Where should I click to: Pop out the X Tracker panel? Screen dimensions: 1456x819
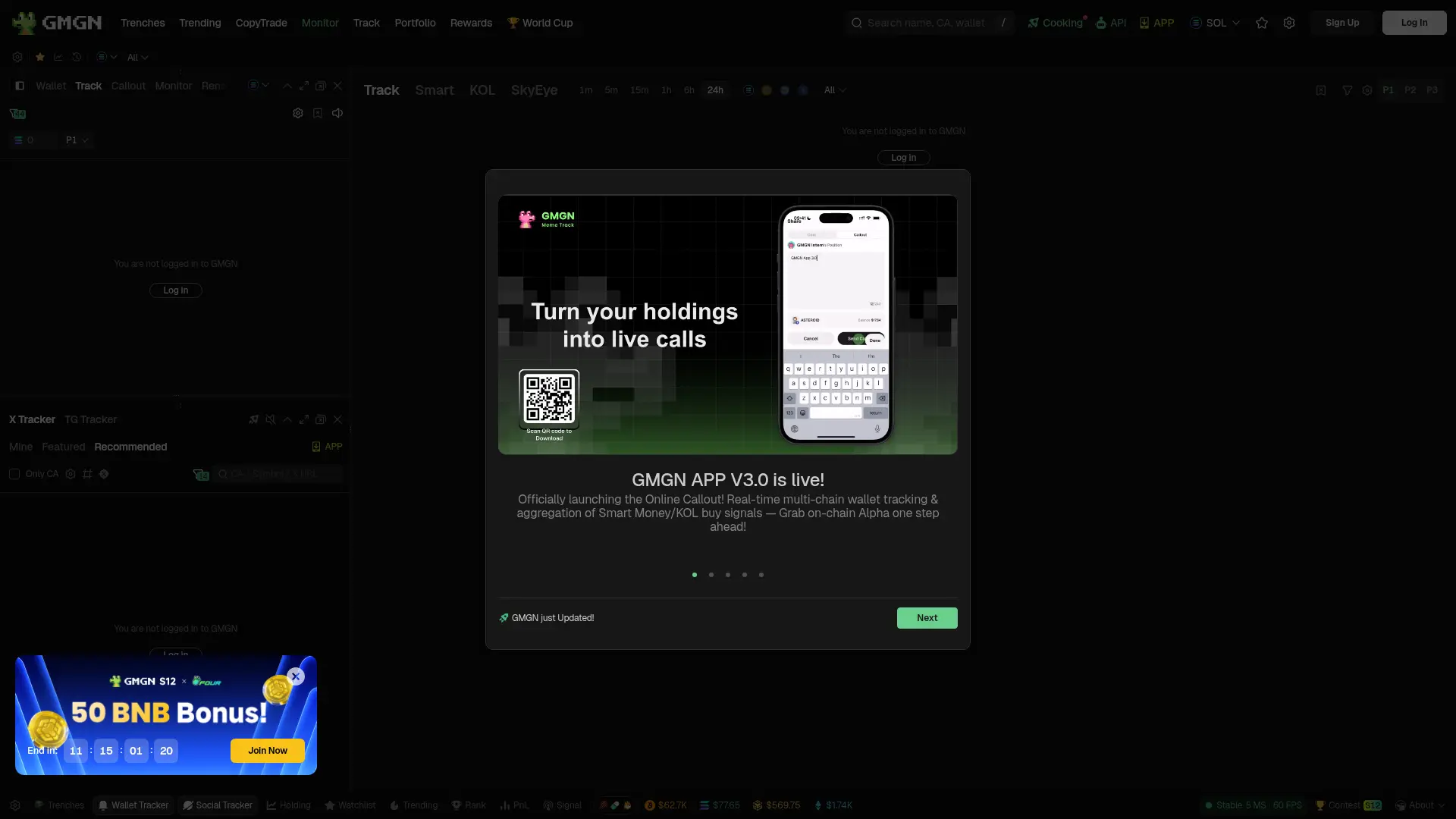tap(321, 419)
